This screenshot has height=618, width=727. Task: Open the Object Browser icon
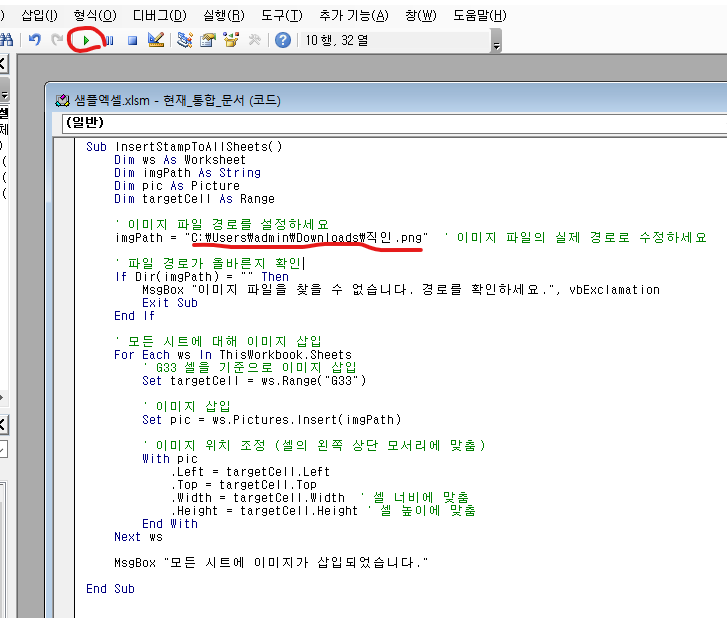(x=231, y=40)
